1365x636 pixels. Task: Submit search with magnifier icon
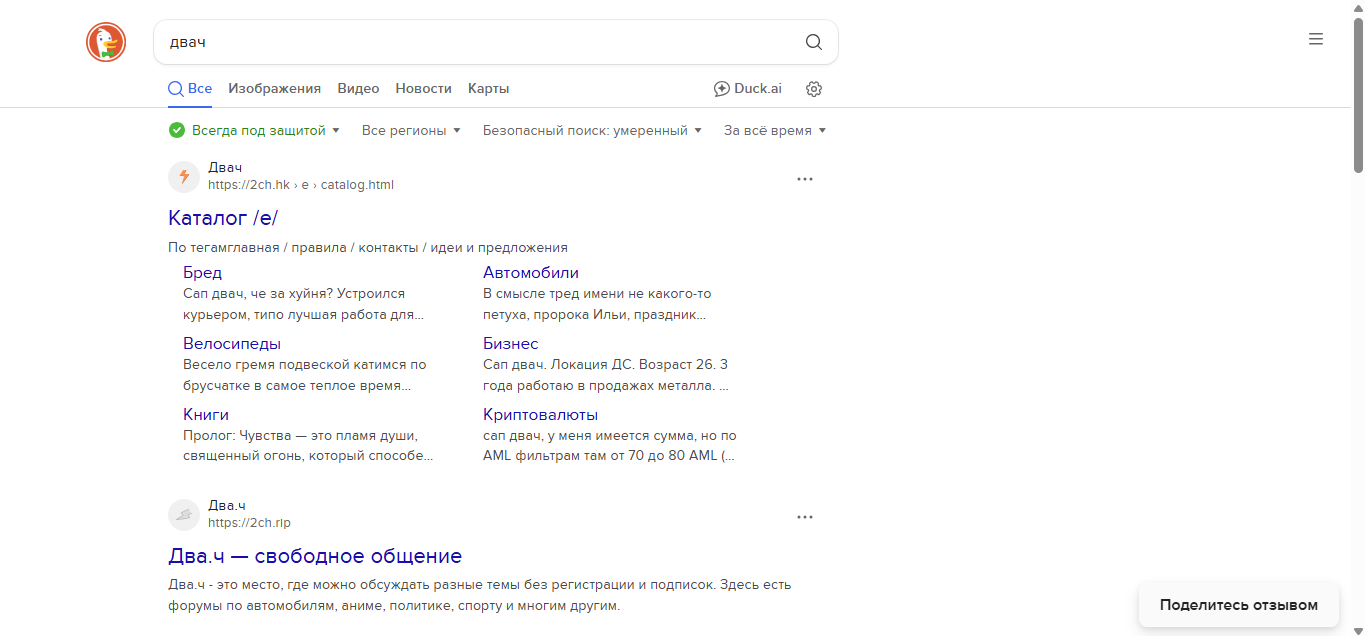click(814, 42)
